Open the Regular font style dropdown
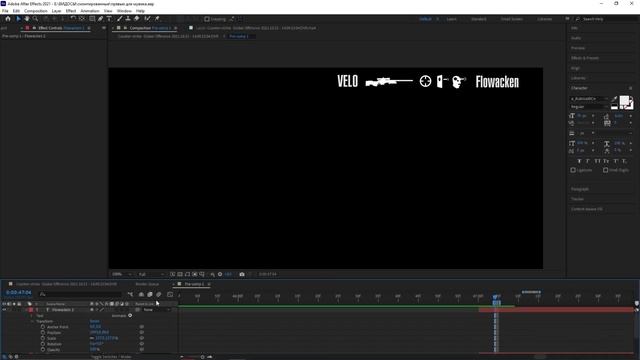Screen dimensions: 640x360 pos(589,107)
